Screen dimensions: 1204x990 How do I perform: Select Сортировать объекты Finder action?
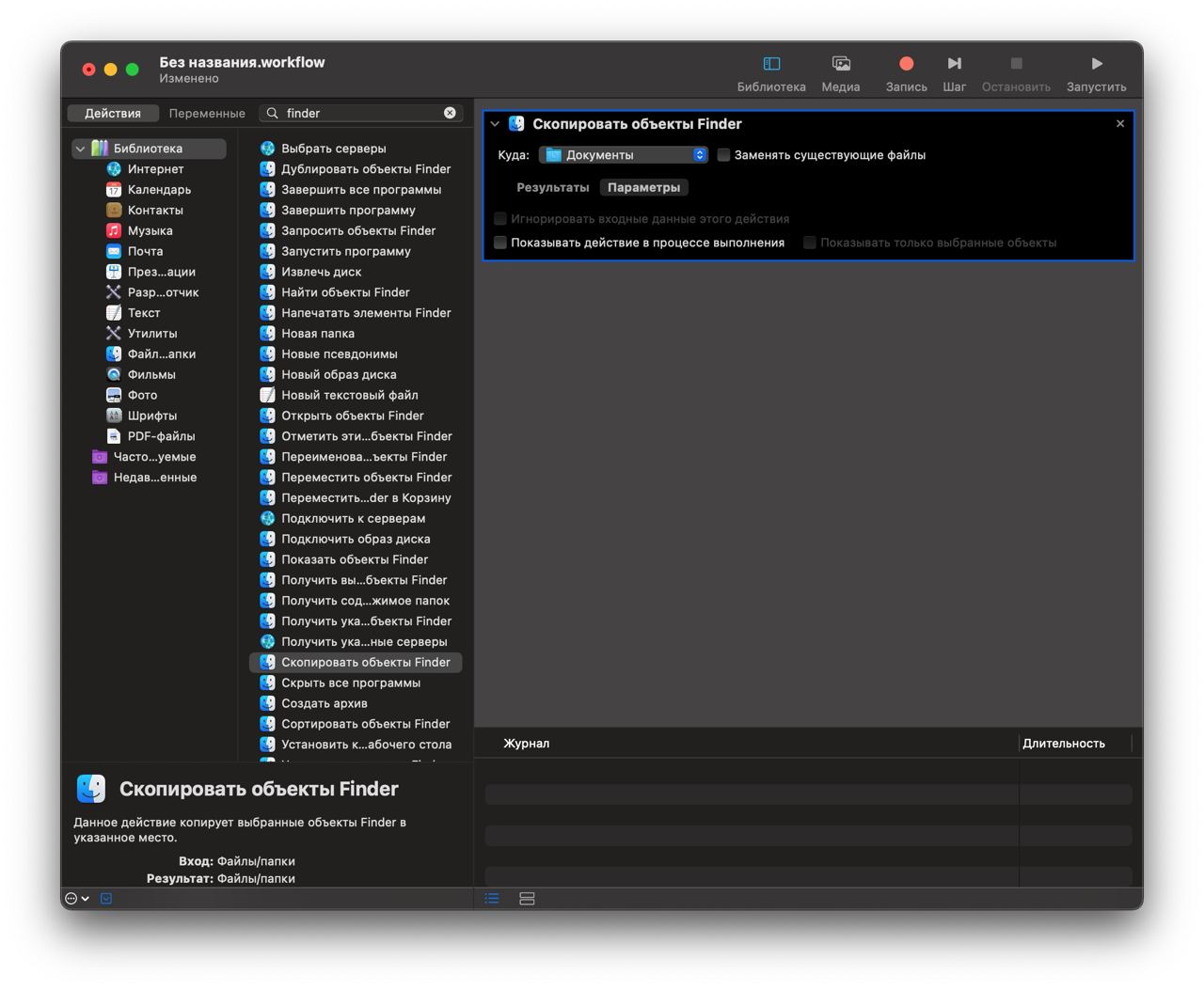pyautogui.click(x=365, y=725)
